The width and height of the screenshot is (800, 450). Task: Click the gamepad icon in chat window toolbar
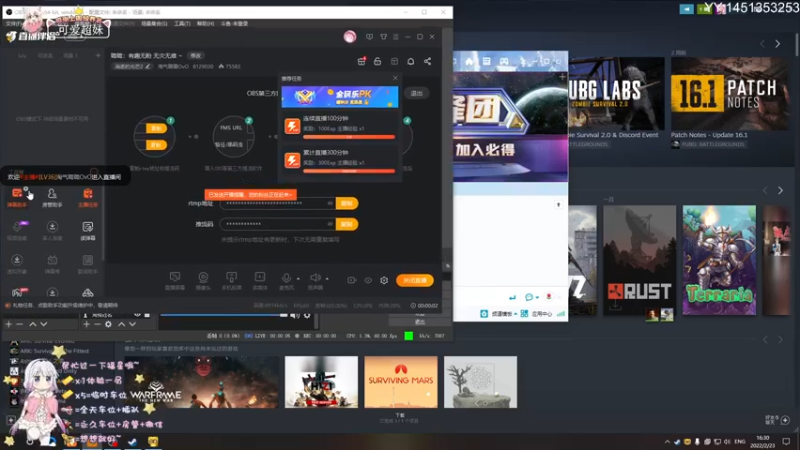(504, 61)
